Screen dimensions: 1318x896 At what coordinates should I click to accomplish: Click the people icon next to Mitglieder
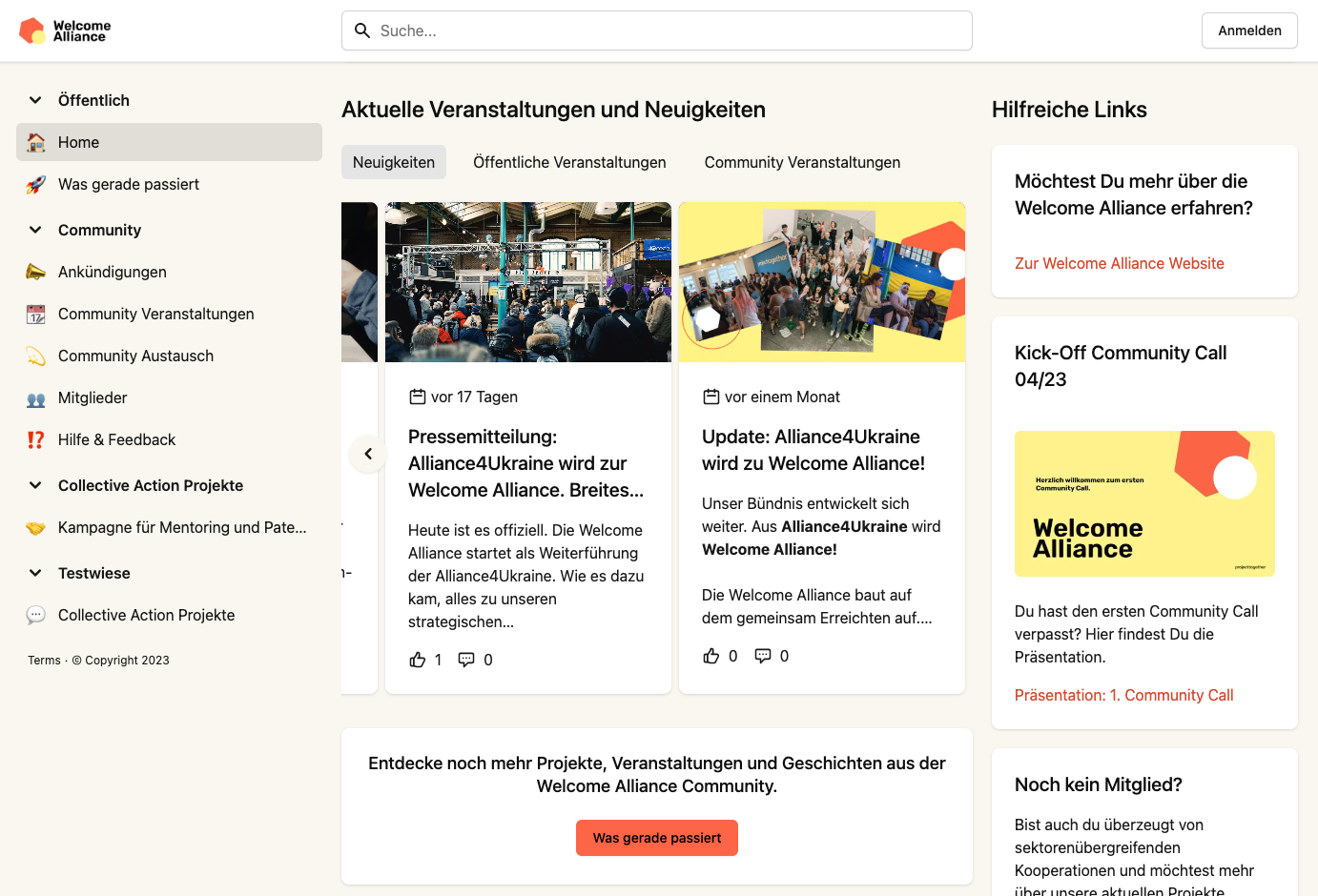click(x=35, y=397)
